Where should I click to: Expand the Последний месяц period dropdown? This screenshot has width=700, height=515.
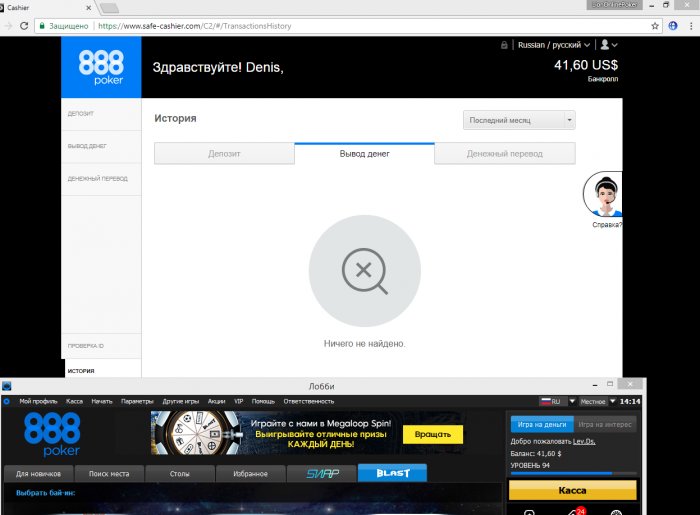[519, 120]
